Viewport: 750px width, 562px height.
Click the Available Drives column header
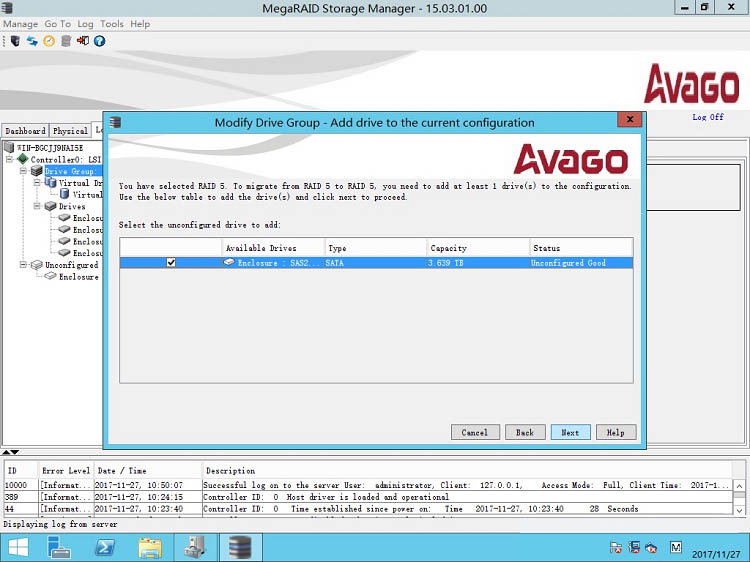273,248
